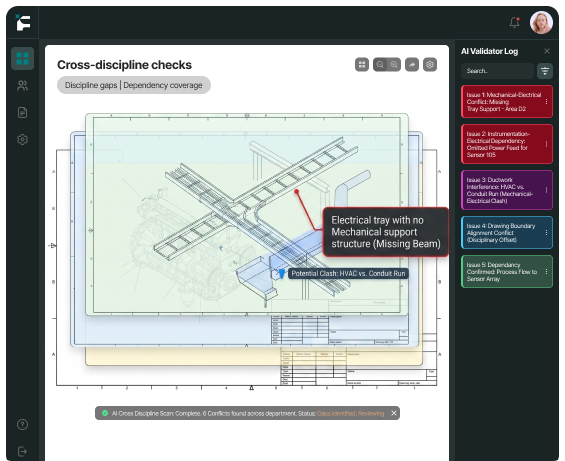
Task: Open the documents icon in sidebar
Action: coord(22,112)
